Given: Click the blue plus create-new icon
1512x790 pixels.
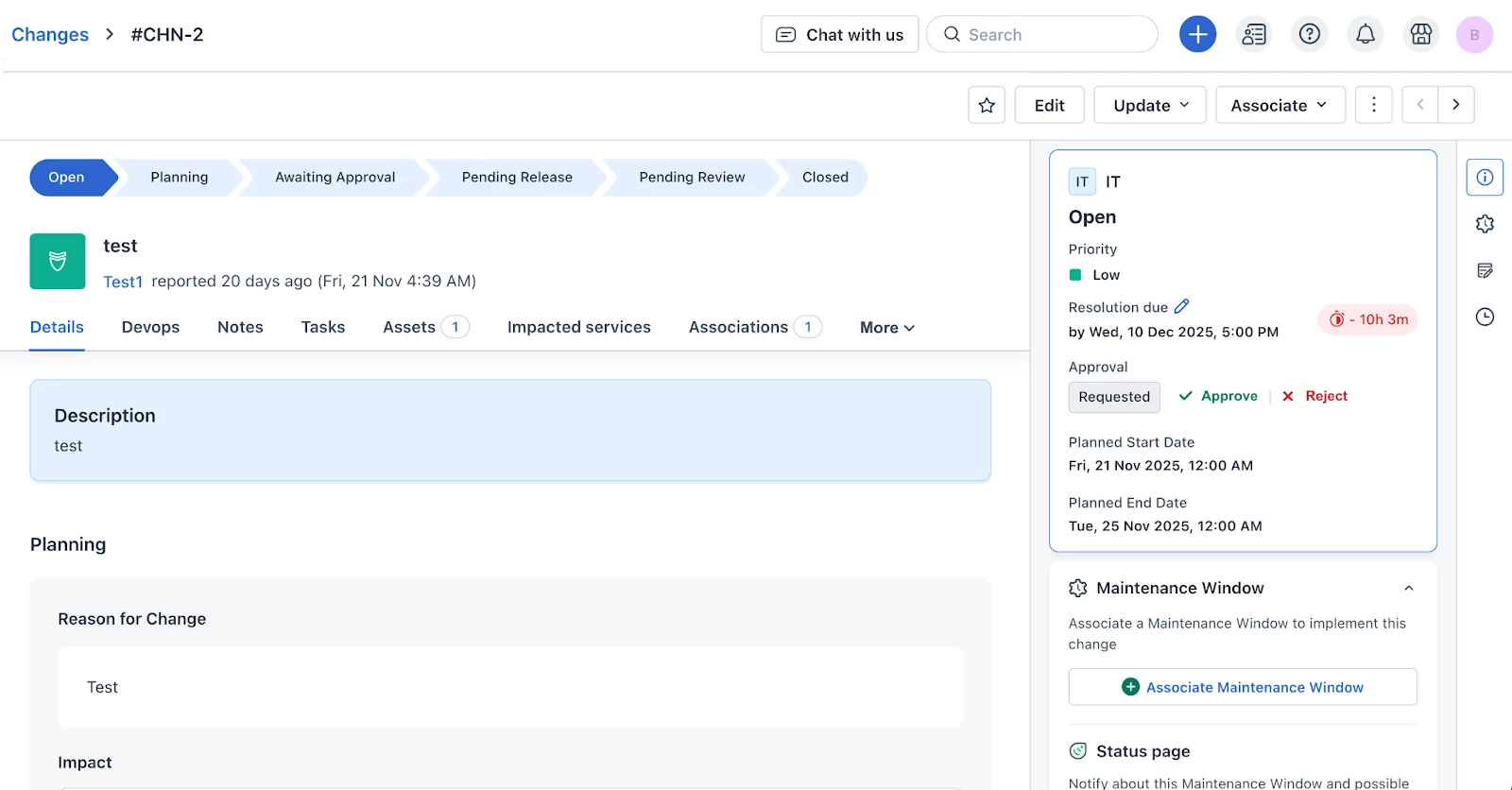Looking at the screenshot, I should 1197,35.
